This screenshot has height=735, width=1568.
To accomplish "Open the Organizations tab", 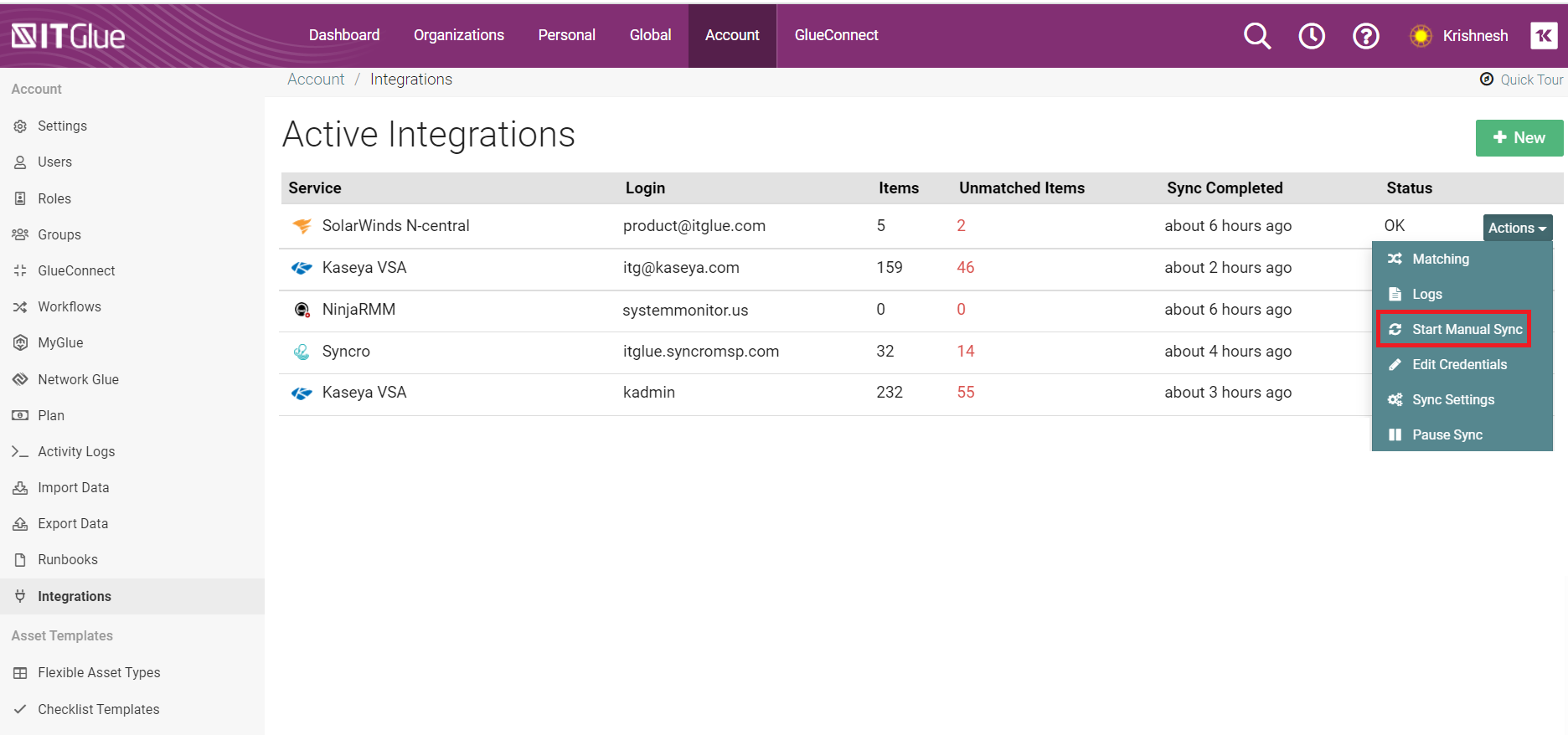I will [x=459, y=35].
